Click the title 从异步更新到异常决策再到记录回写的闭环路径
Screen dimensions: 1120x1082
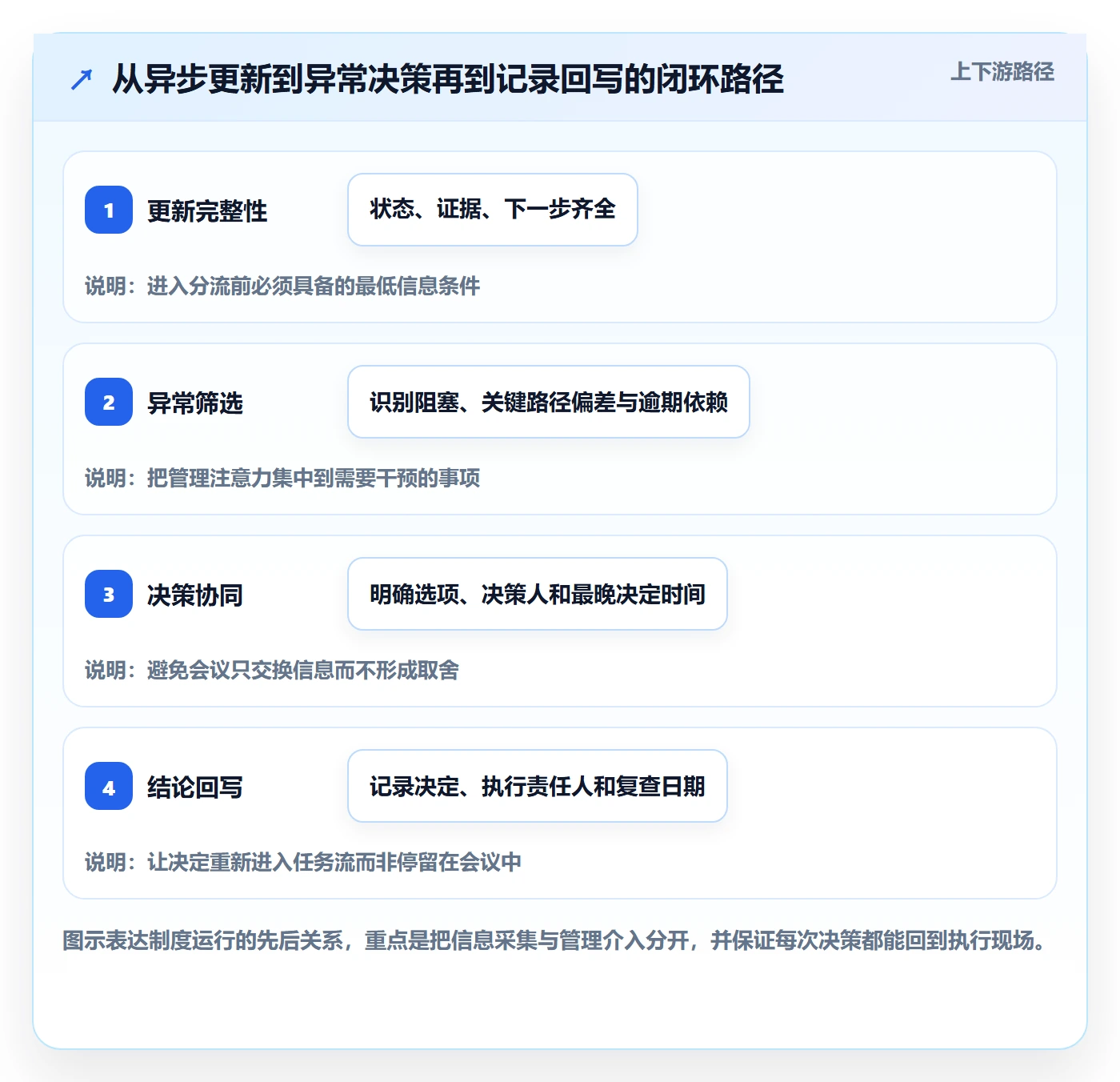[x=447, y=79]
